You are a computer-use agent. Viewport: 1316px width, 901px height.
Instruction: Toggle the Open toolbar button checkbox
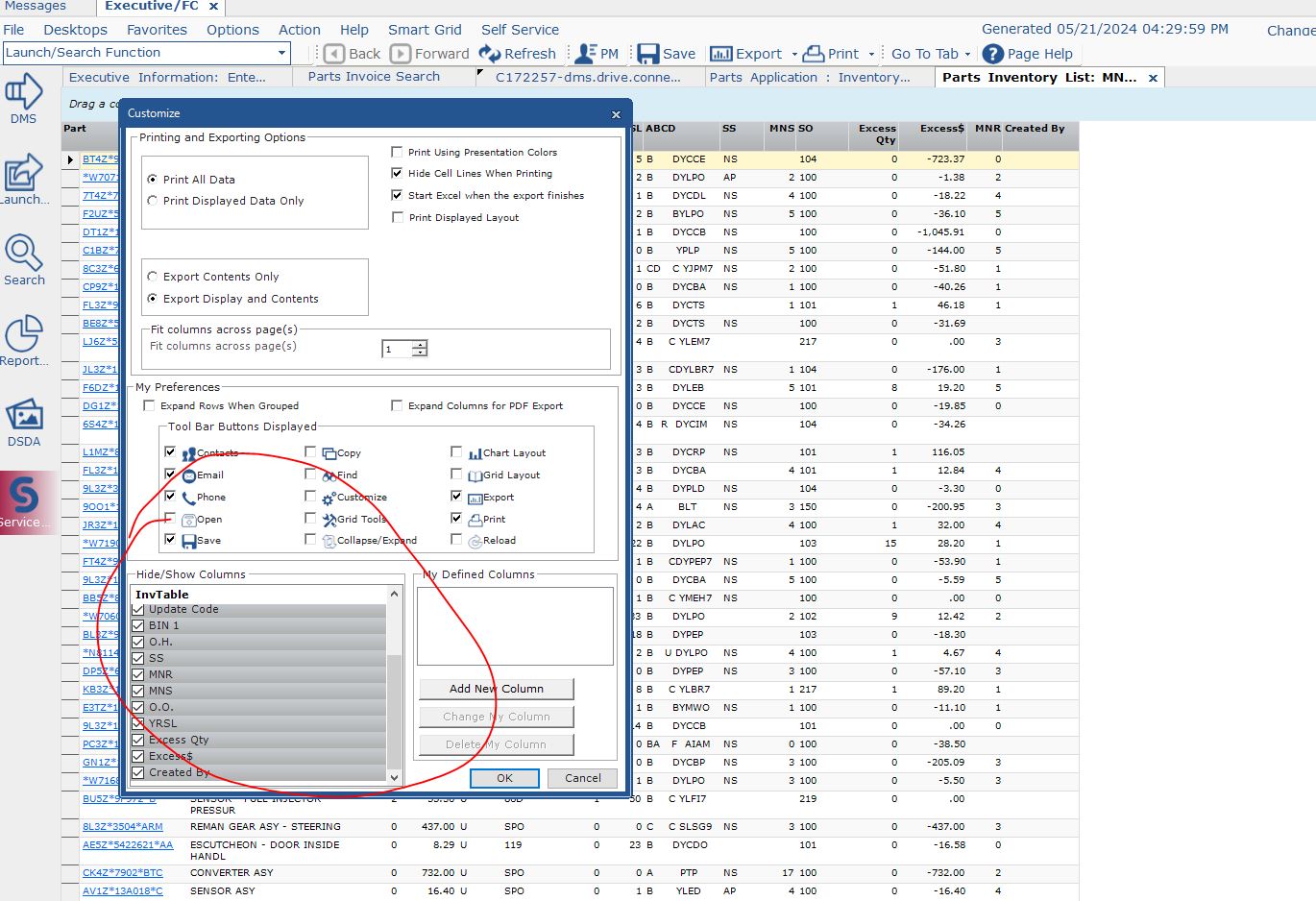(x=170, y=519)
